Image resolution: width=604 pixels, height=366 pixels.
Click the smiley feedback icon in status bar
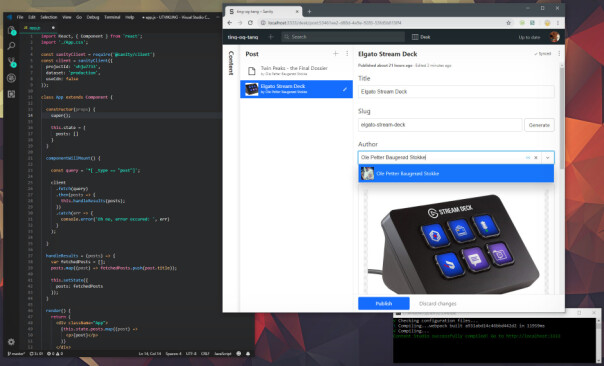coord(238,353)
